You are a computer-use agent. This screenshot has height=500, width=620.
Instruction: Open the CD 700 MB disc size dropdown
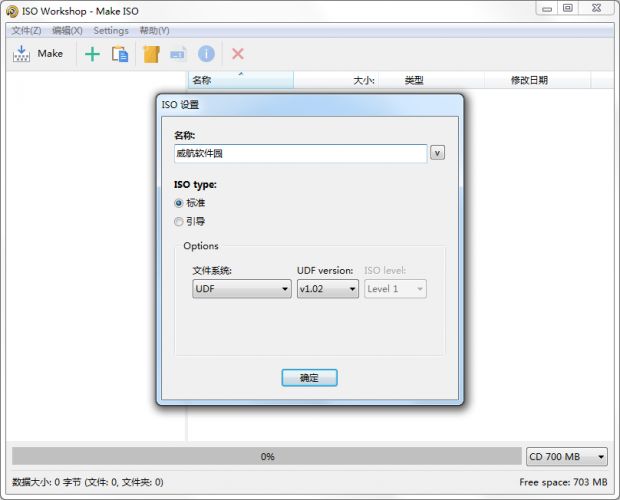point(566,457)
